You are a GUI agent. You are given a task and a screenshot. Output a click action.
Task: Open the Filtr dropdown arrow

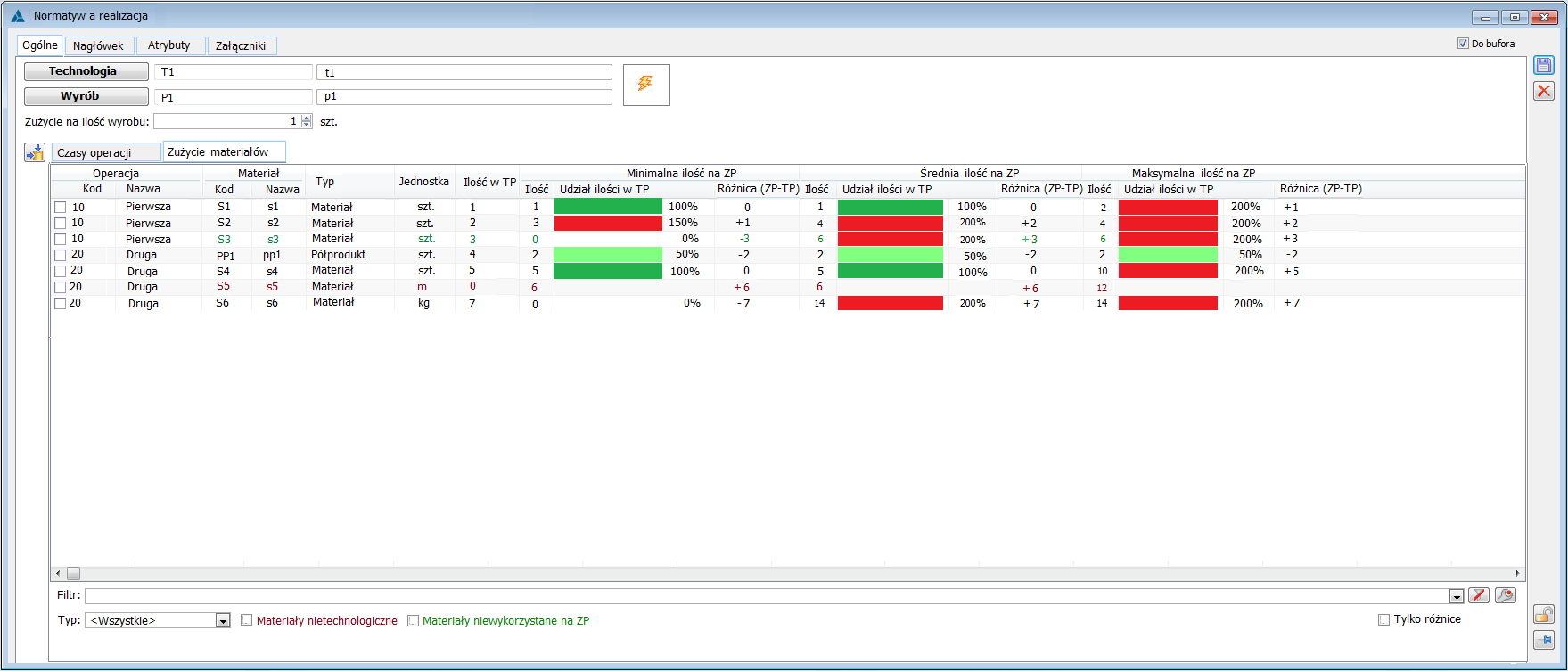coord(1457,596)
